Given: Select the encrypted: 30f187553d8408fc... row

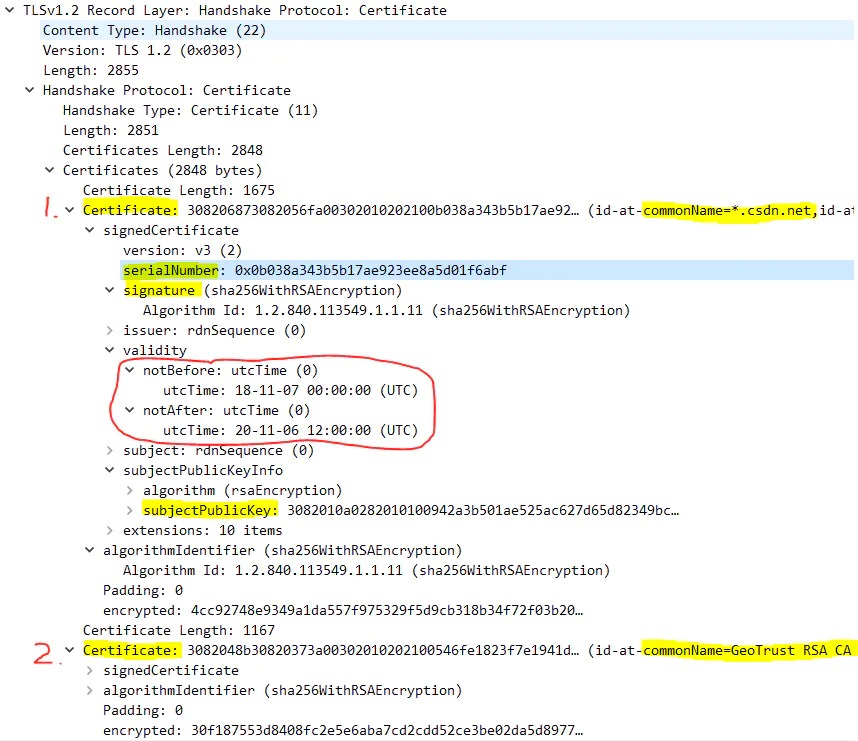Looking at the screenshot, I should [x=343, y=730].
